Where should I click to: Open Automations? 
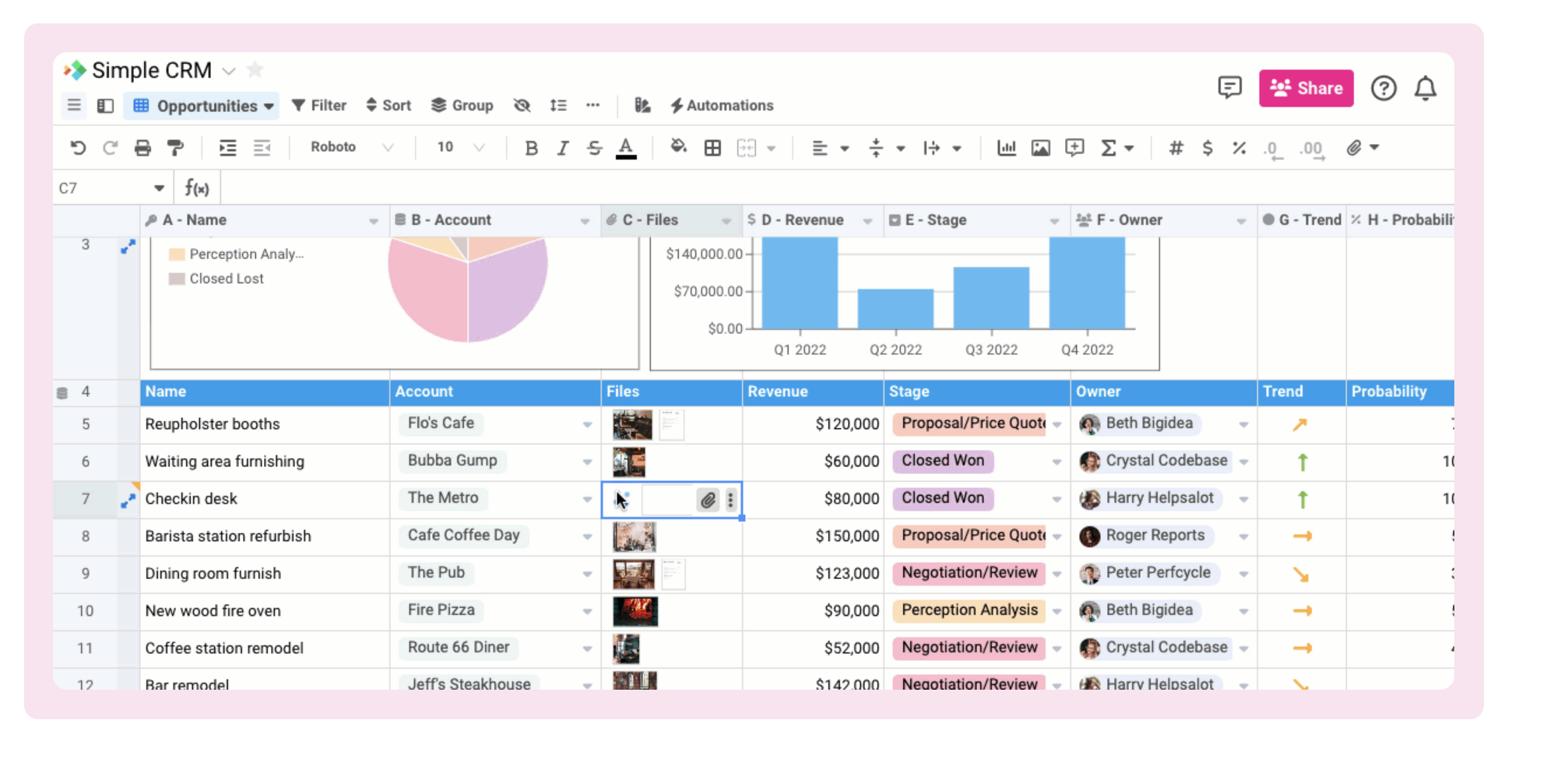[722, 105]
